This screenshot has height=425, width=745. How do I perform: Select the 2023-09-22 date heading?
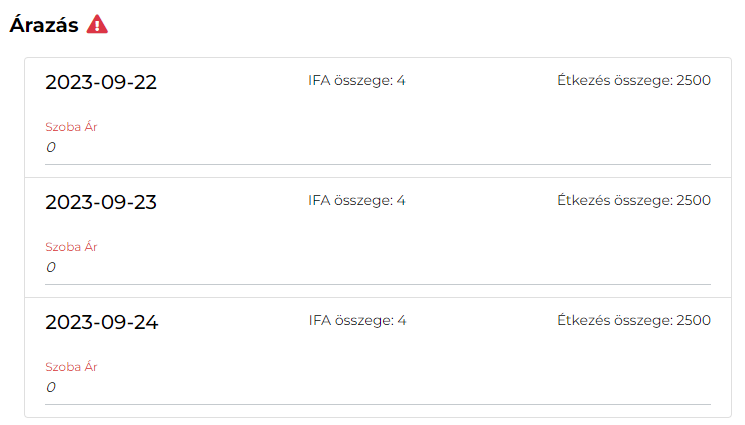click(x=101, y=83)
